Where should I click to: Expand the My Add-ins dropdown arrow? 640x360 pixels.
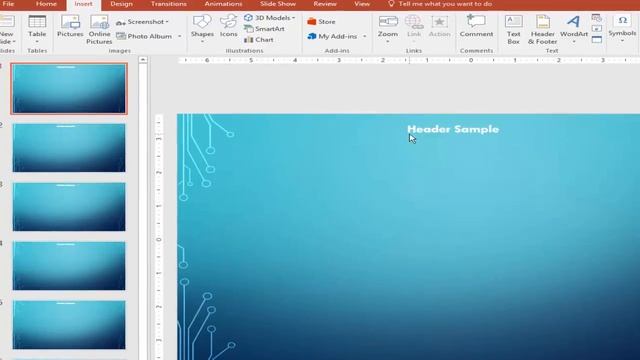point(364,36)
